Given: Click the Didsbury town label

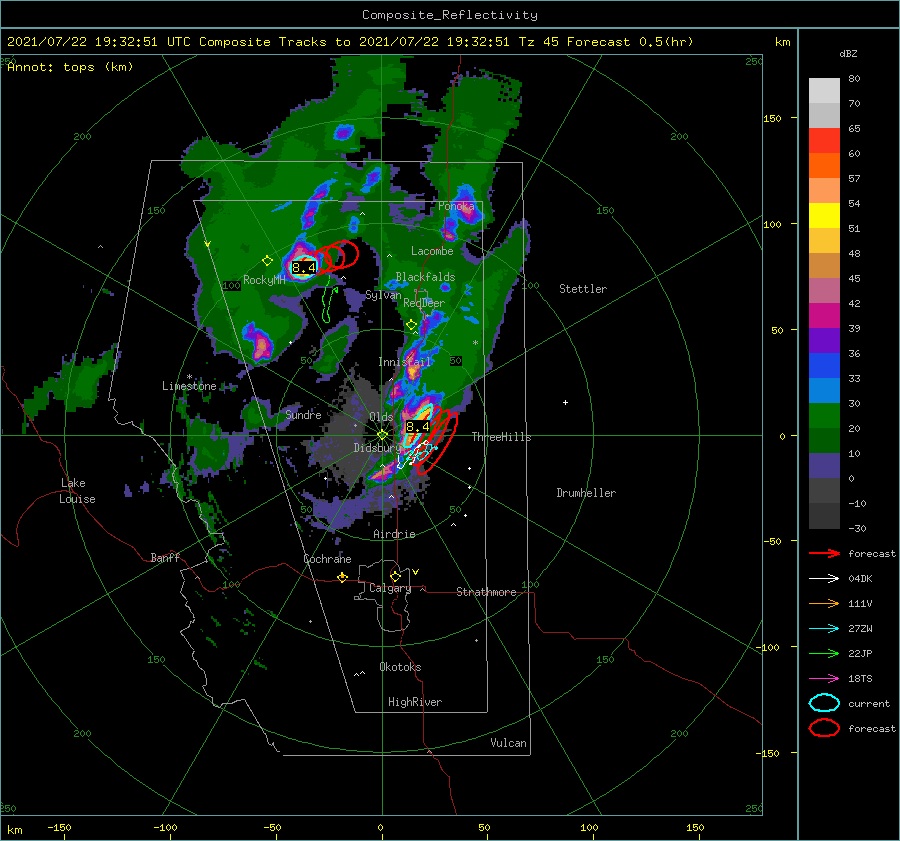Looking at the screenshot, I should pyautogui.click(x=377, y=448).
